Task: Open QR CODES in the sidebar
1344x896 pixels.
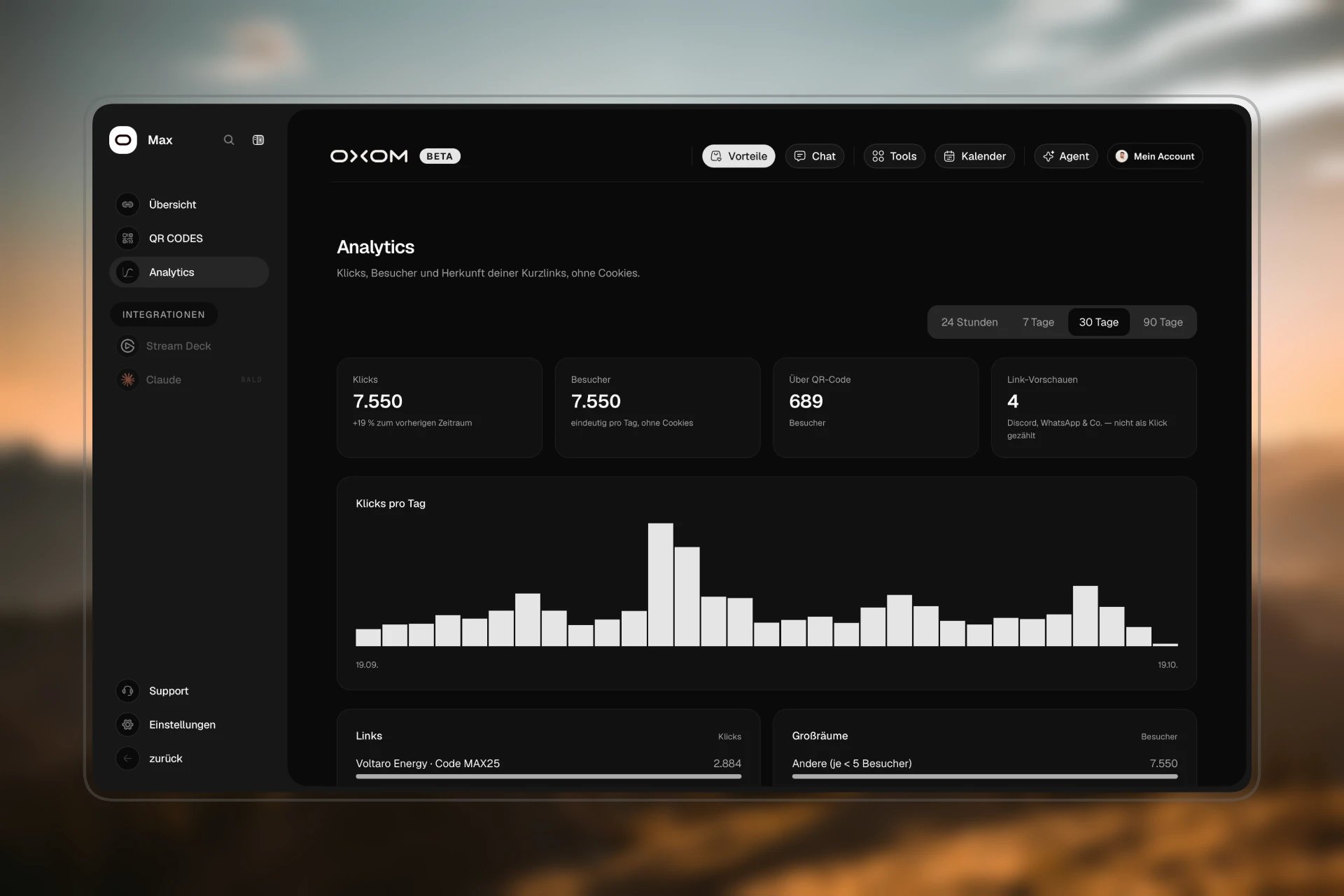Action: 189,238
